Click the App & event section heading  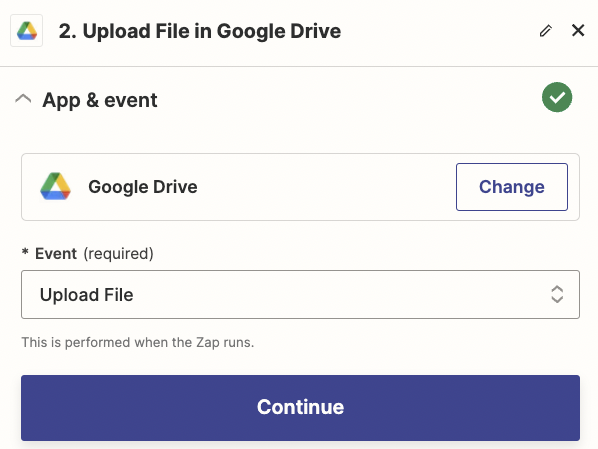(100, 100)
